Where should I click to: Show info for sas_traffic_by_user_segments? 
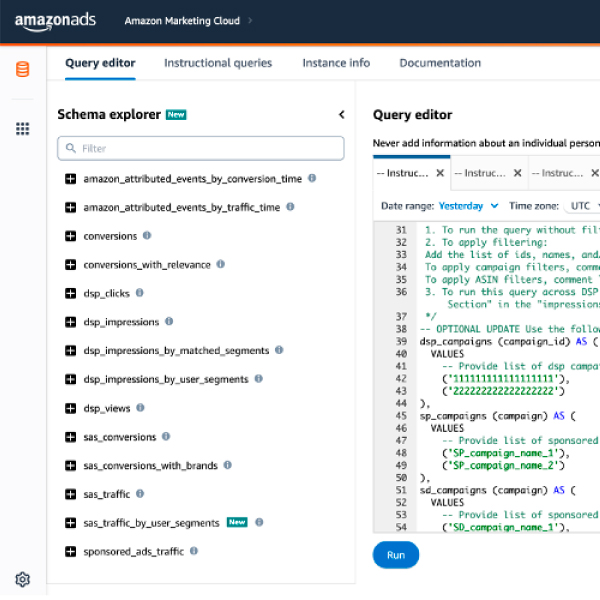[259, 522]
